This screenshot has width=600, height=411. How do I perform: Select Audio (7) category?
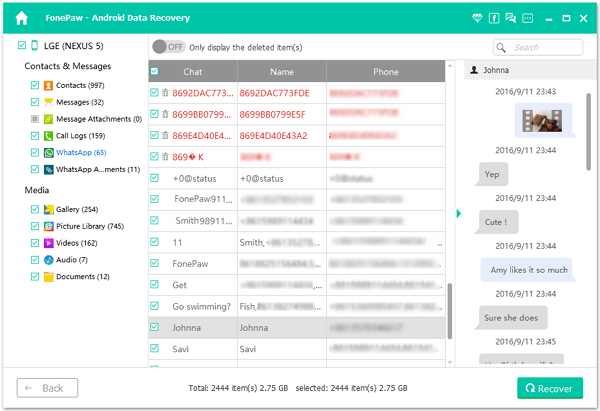[72, 260]
